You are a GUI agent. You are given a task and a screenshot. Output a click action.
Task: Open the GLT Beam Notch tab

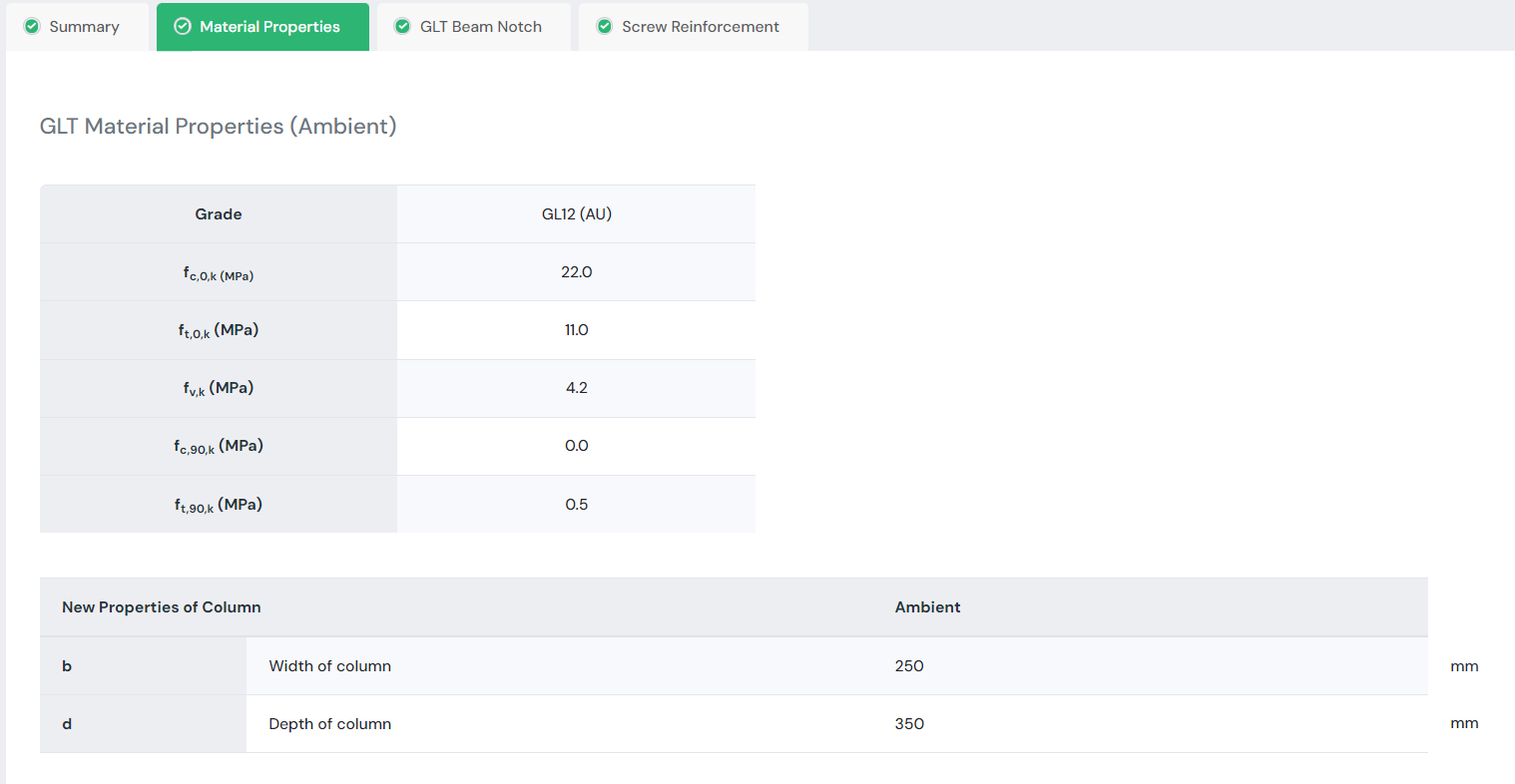click(480, 27)
